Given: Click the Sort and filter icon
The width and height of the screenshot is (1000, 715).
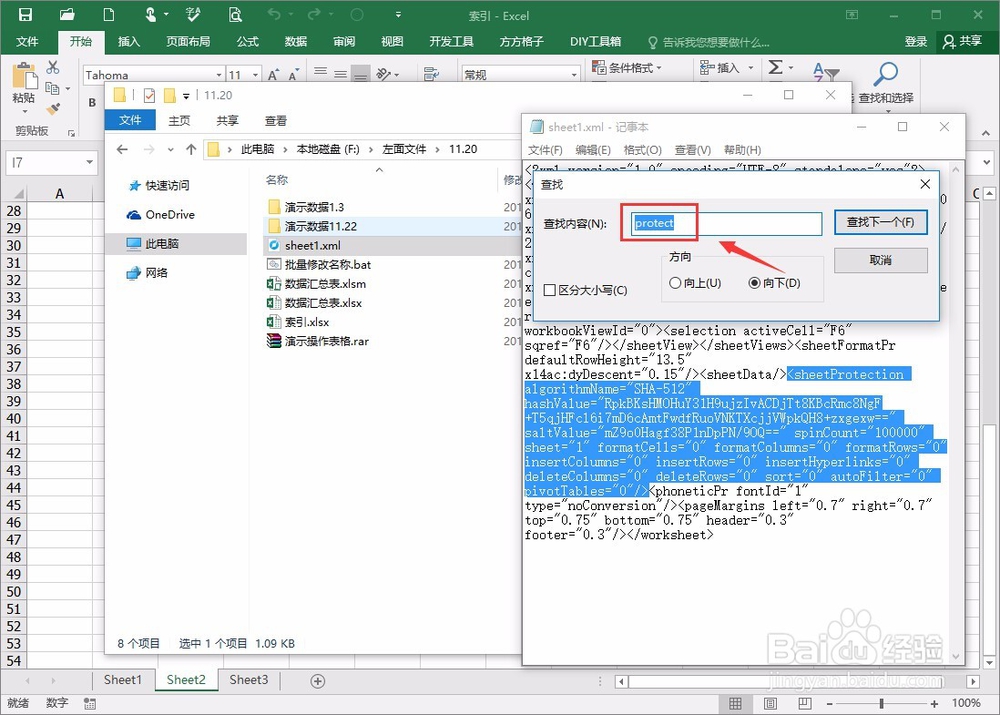Looking at the screenshot, I should pos(826,72).
